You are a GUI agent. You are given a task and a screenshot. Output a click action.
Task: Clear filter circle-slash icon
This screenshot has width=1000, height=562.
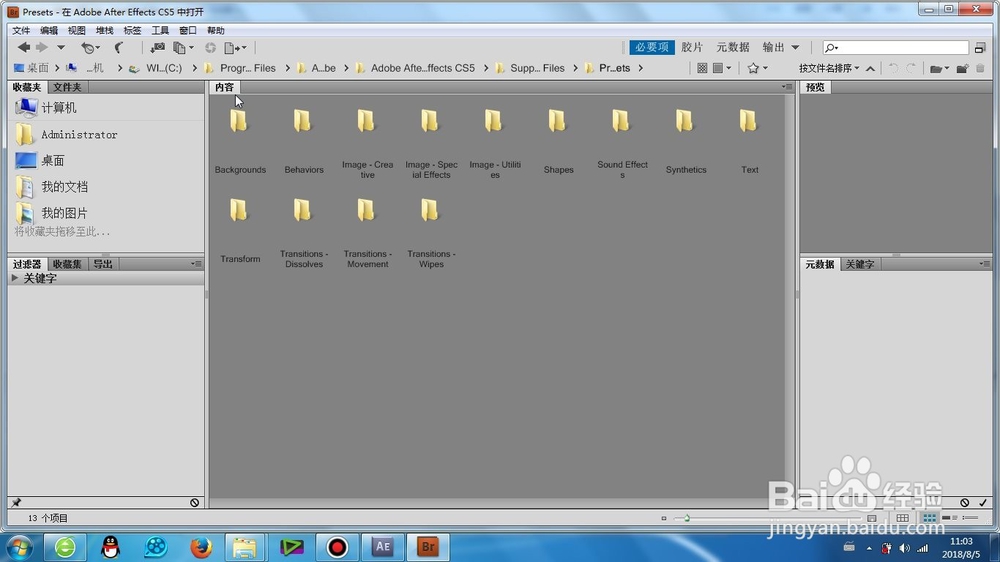(195, 503)
